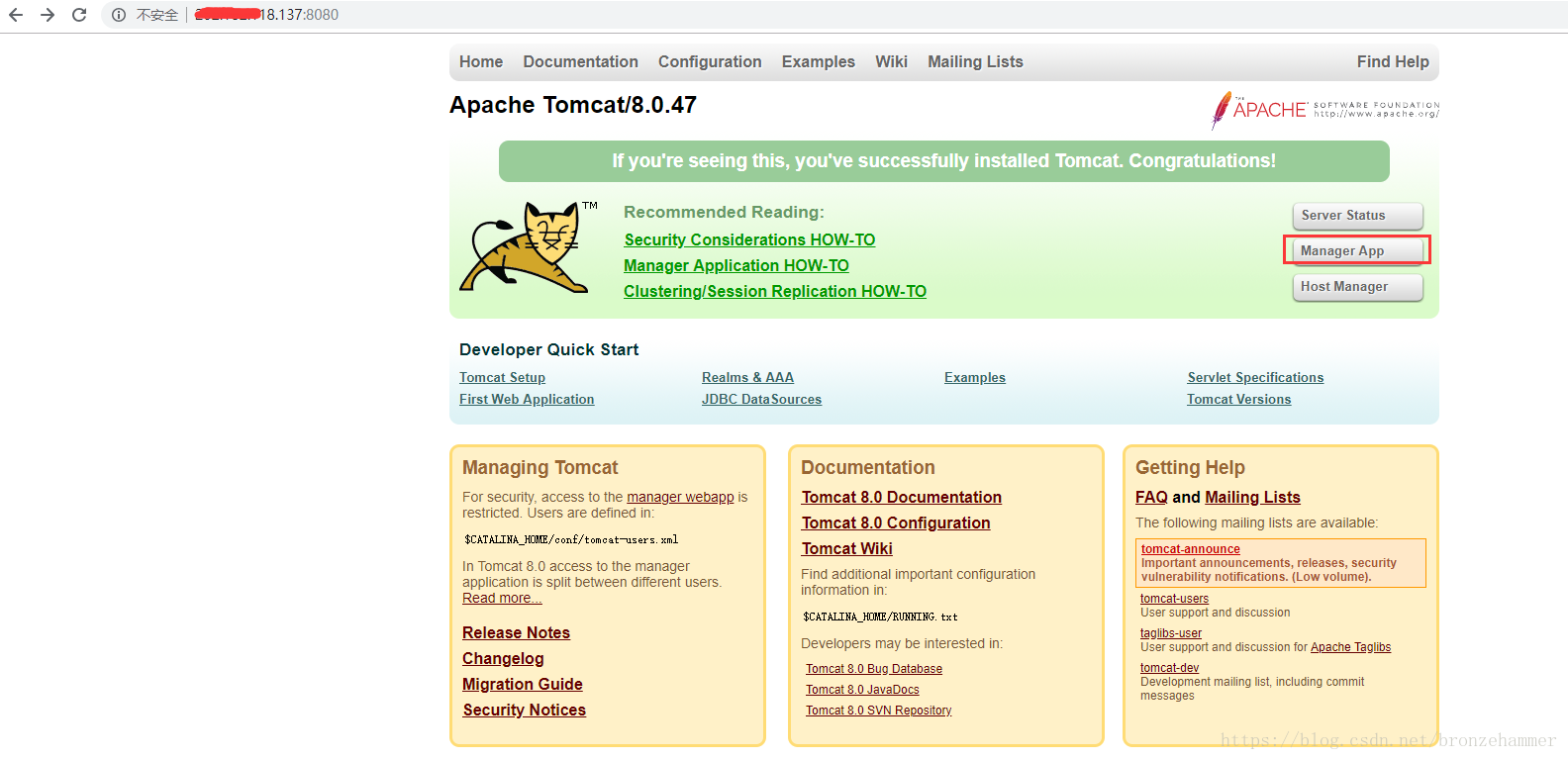The width and height of the screenshot is (1568, 760).
Task: Open Tomcat 8.0 JavaDocs link
Action: tap(862, 690)
